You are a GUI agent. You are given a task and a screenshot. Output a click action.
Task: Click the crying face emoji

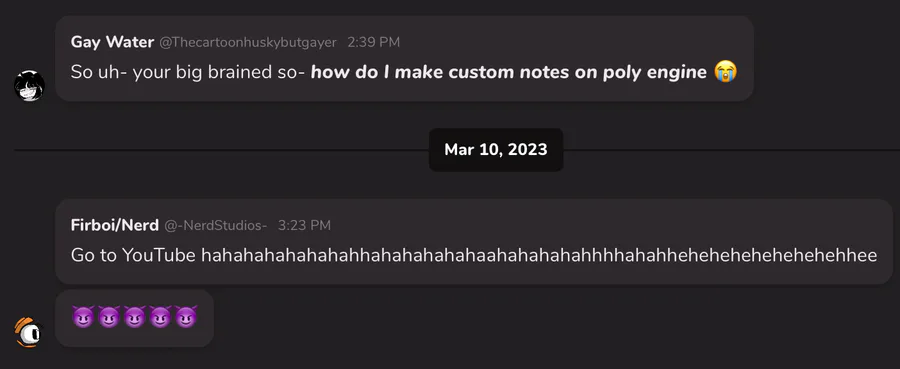click(x=726, y=72)
